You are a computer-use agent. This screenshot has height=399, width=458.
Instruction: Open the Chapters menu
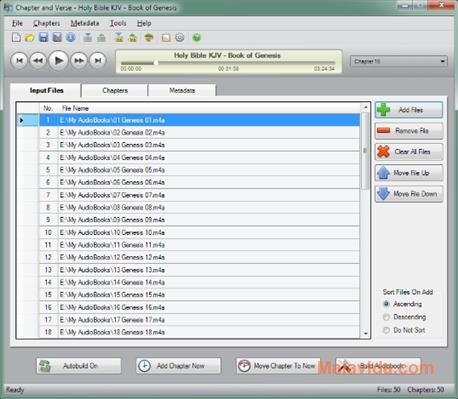point(46,23)
